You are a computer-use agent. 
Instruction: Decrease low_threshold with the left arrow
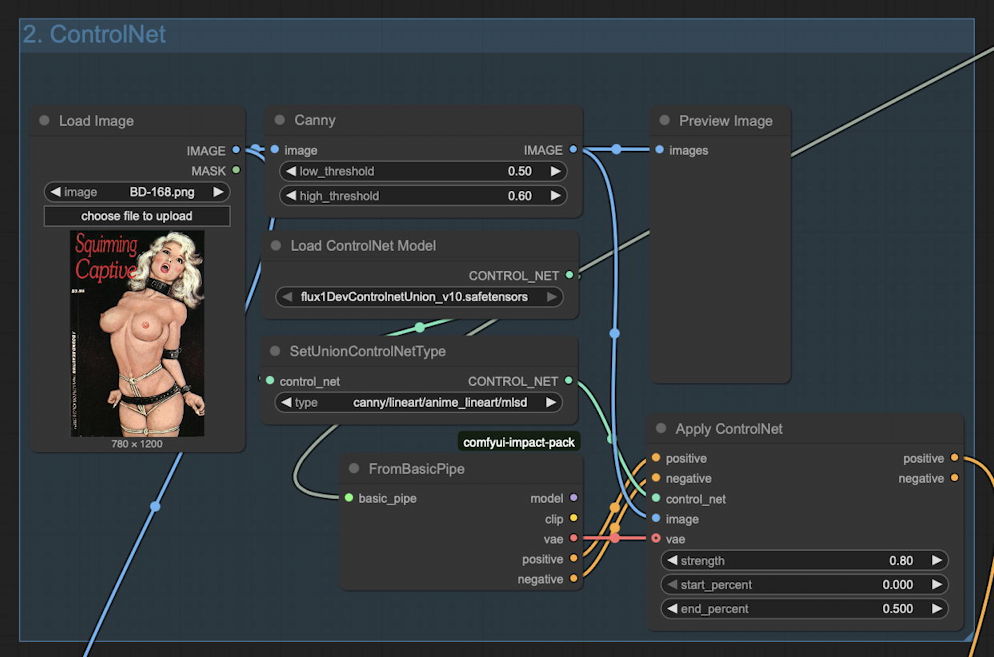(288, 171)
